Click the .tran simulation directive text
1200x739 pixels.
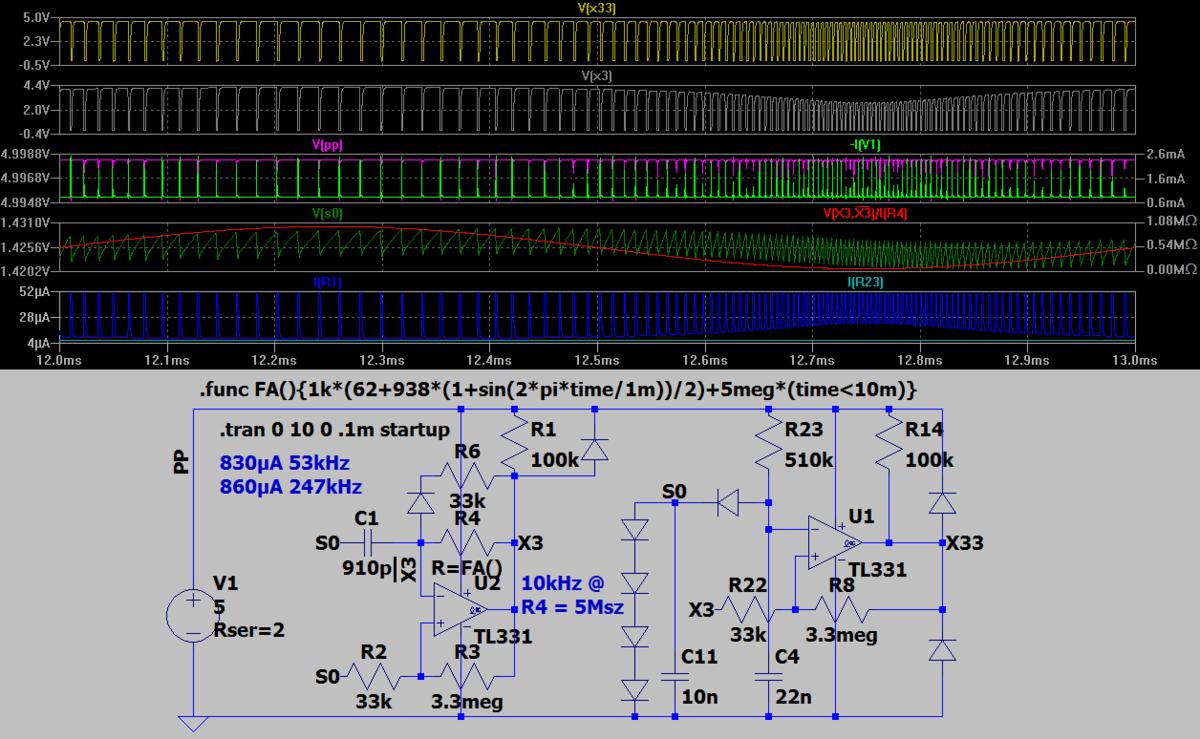(334, 430)
